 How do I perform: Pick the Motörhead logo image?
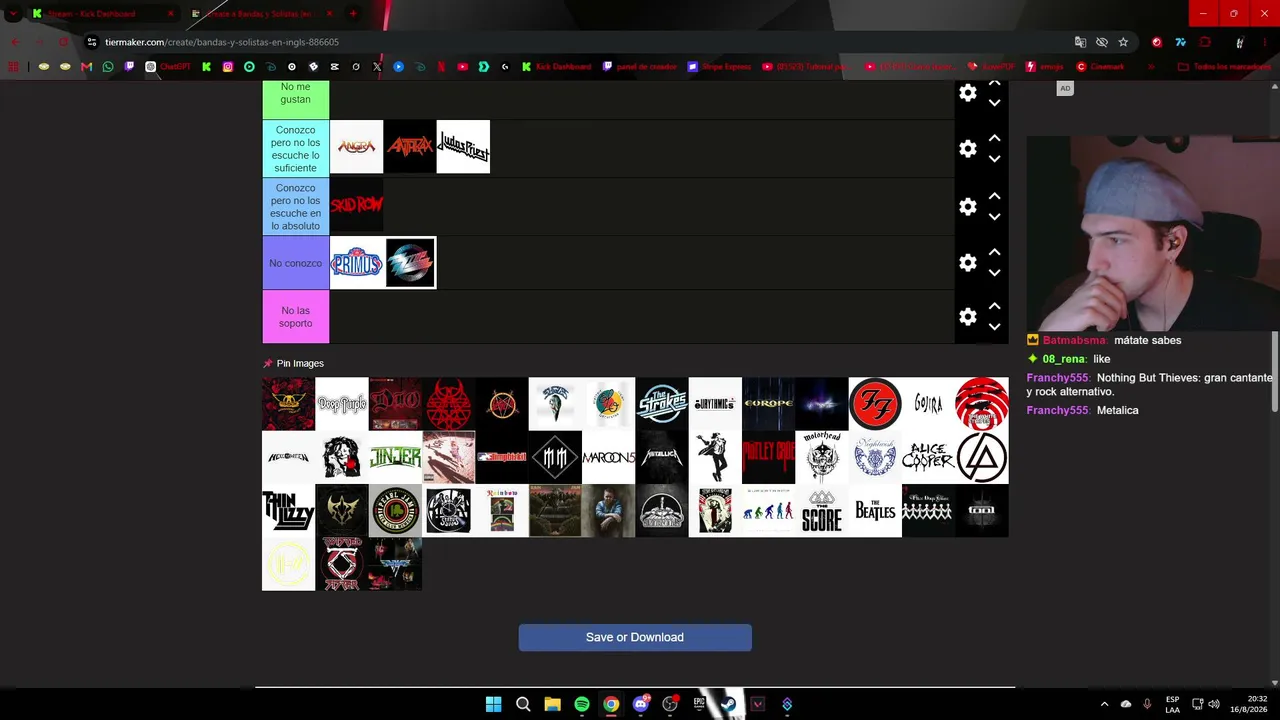(822, 457)
